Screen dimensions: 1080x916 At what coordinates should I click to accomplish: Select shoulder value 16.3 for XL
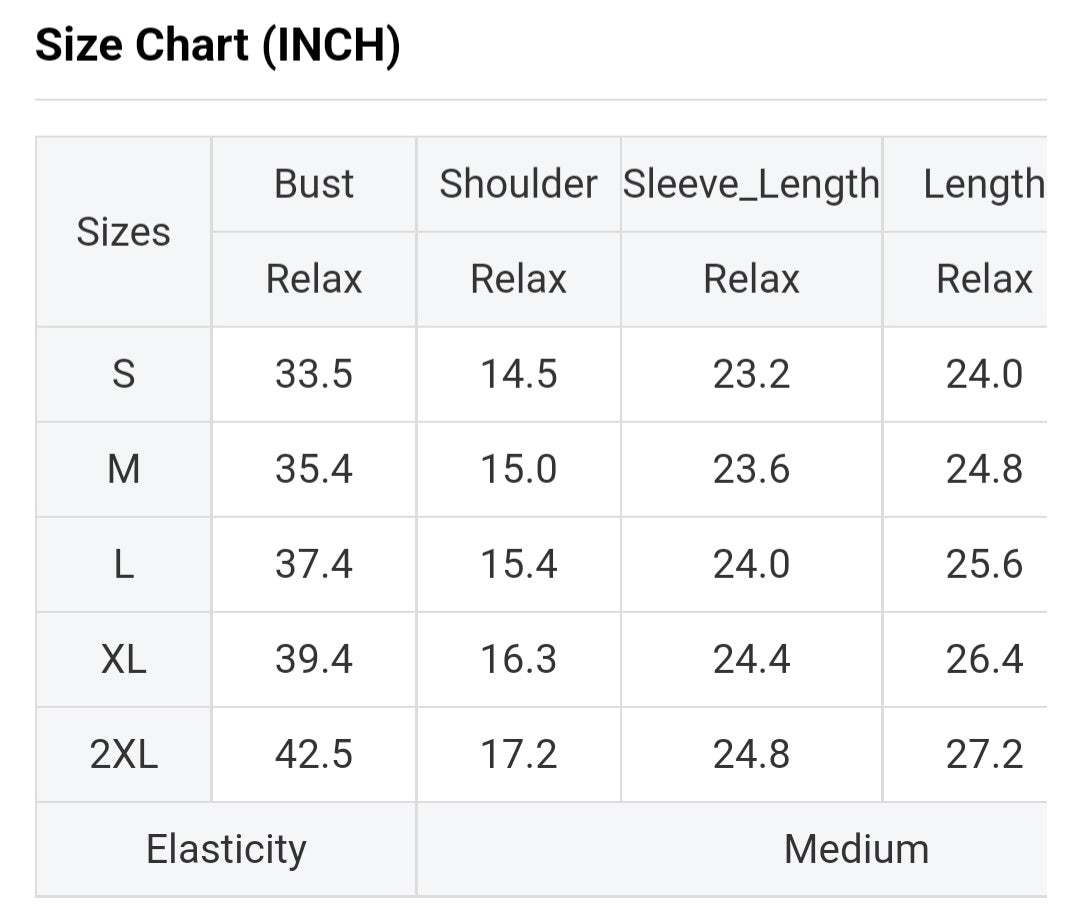tap(518, 660)
